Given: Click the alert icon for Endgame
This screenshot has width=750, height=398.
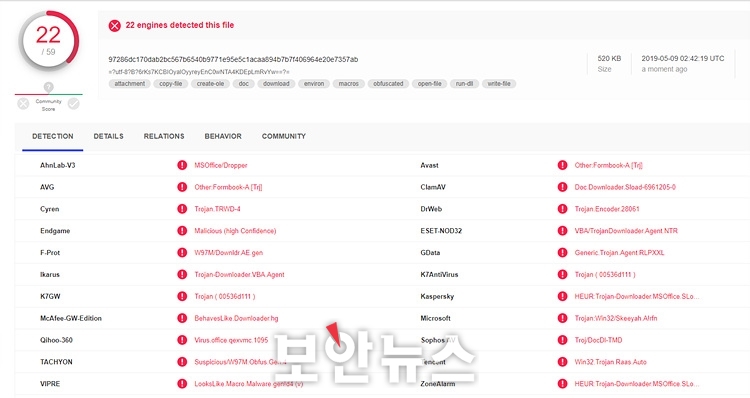Looking at the screenshot, I should point(182,231).
